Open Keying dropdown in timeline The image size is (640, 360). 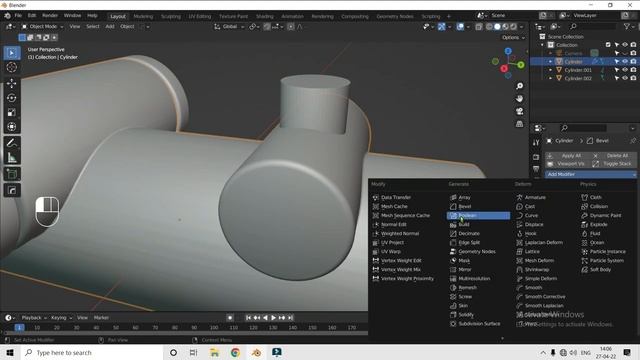(61, 318)
